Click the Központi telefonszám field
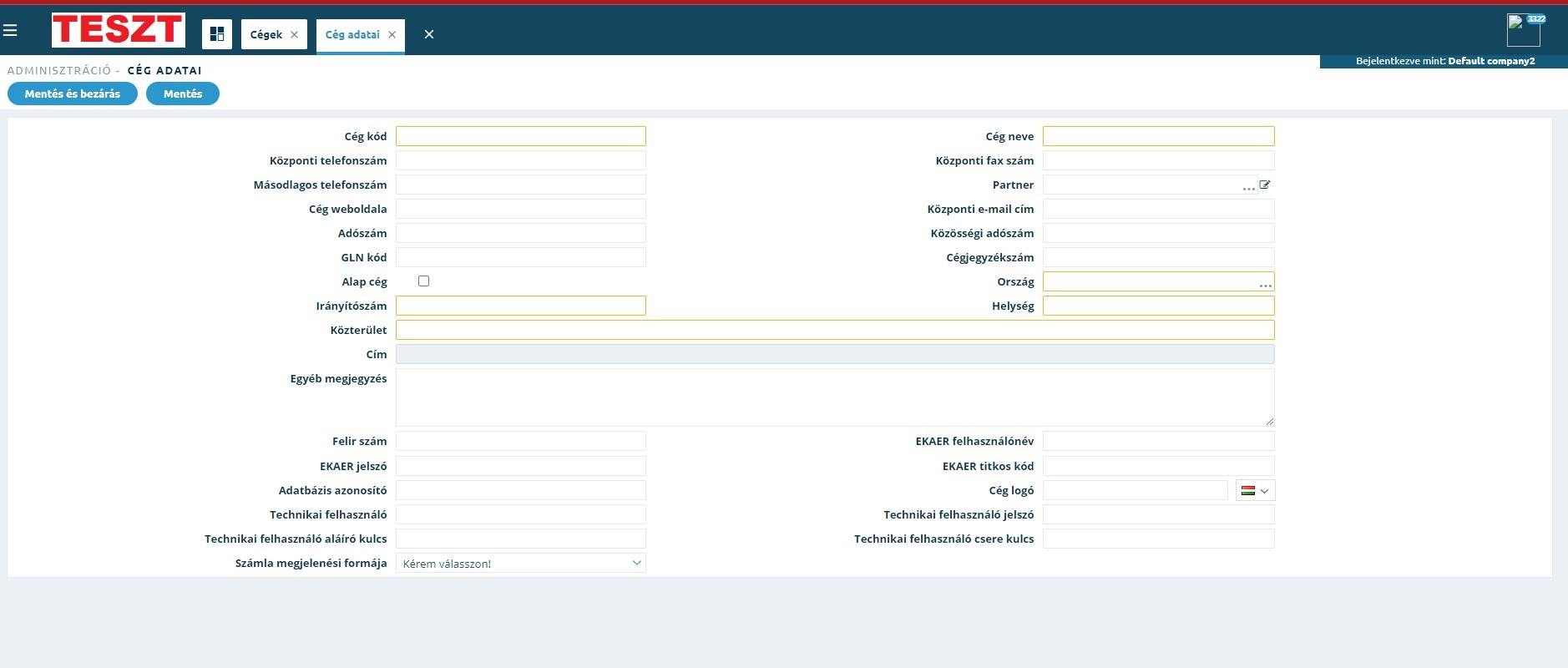Screen dimensions: 1568x668 point(521,160)
